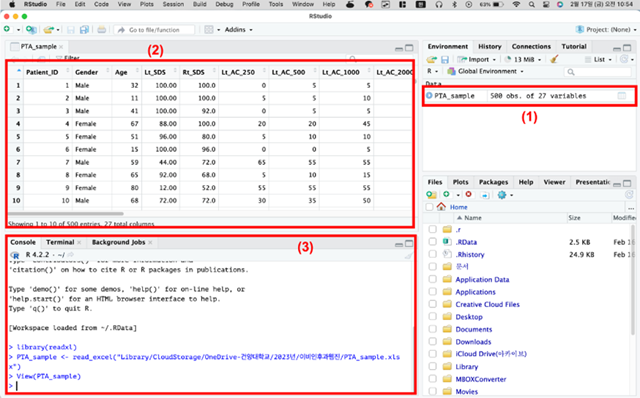This screenshot has height=398, width=640.
Task: Click the Open File folder icon
Action: click(x=49, y=29)
